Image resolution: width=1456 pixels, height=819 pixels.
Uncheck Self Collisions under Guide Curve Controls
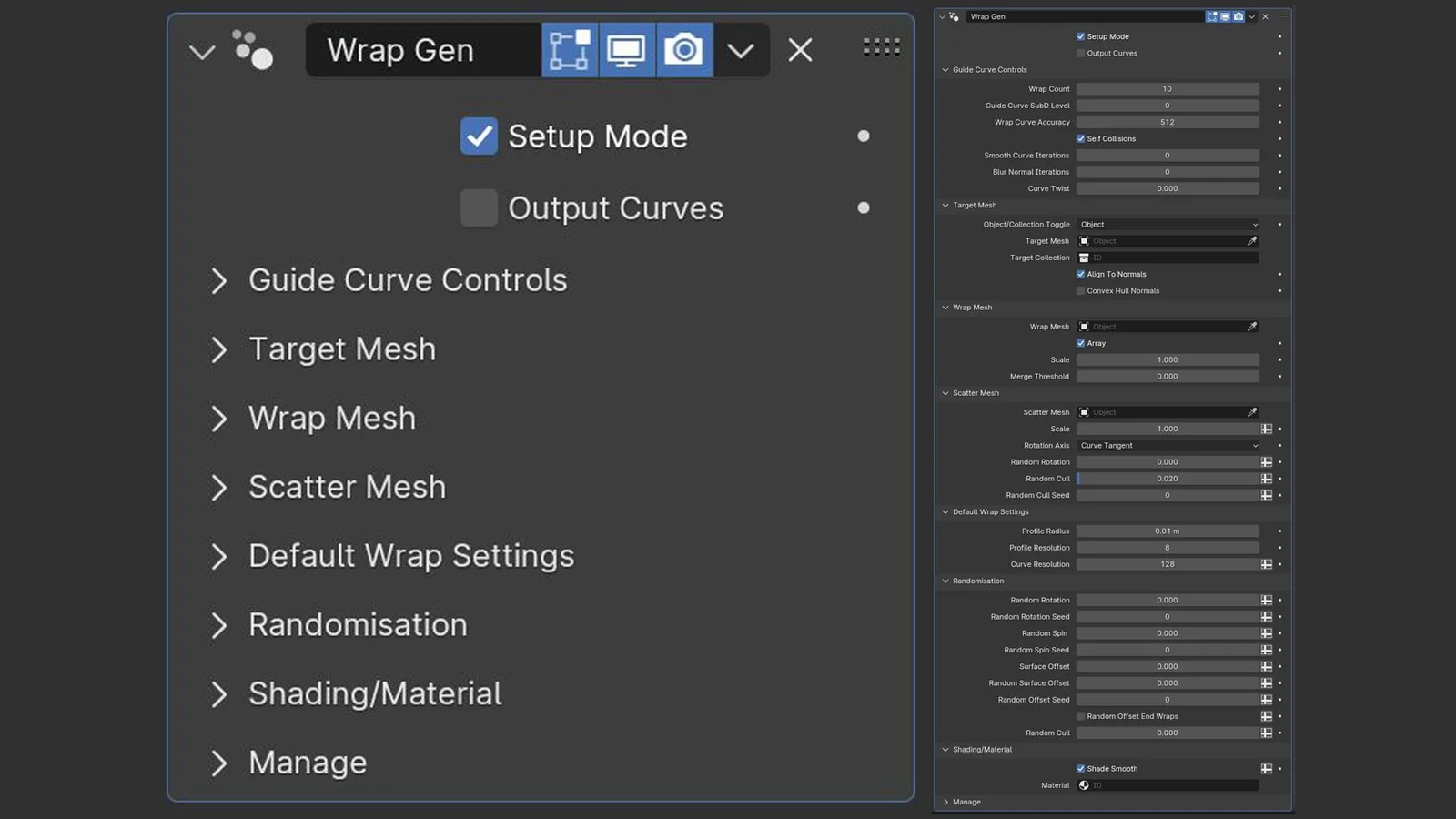click(1080, 138)
